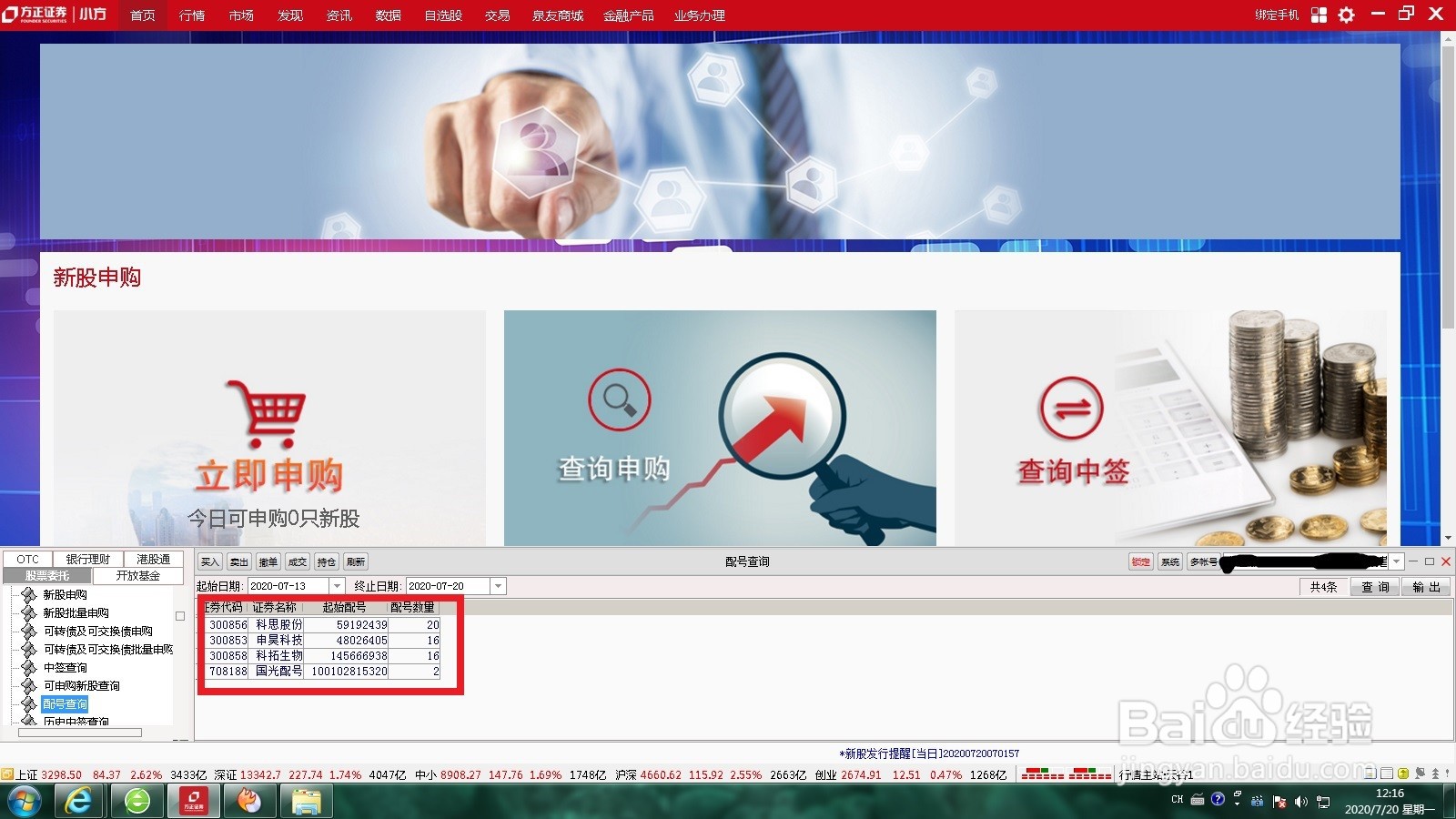Open the 资讯 menu tab
Viewport: 1456px width, 819px height.
pyautogui.click(x=339, y=15)
